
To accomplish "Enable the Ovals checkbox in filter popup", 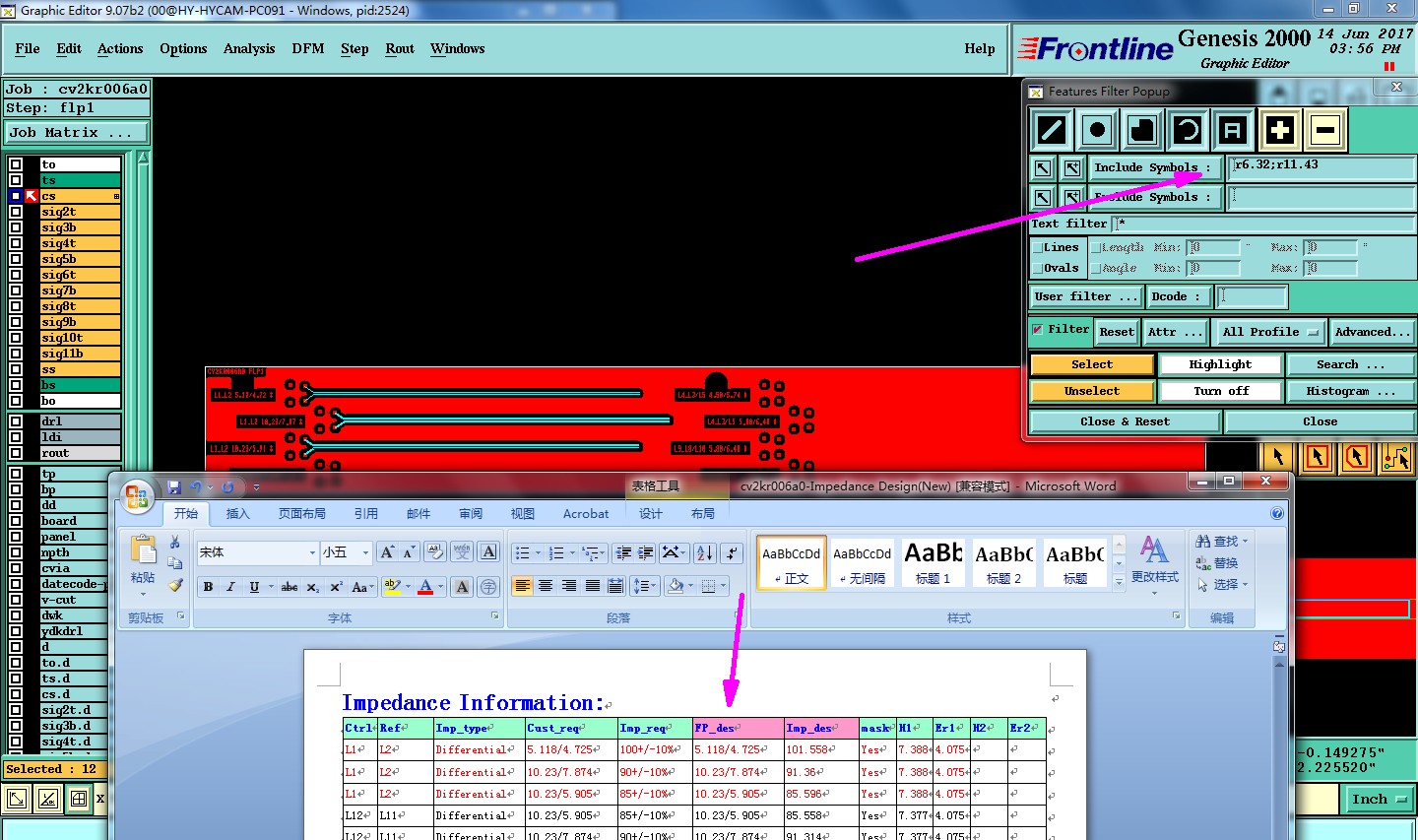I will (x=1038, y=269).
